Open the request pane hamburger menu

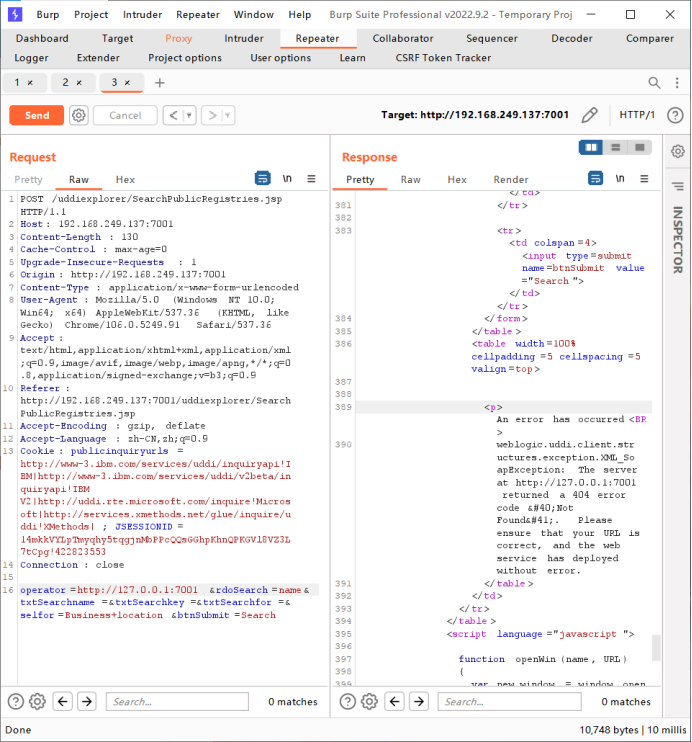[x=311, y=178]
